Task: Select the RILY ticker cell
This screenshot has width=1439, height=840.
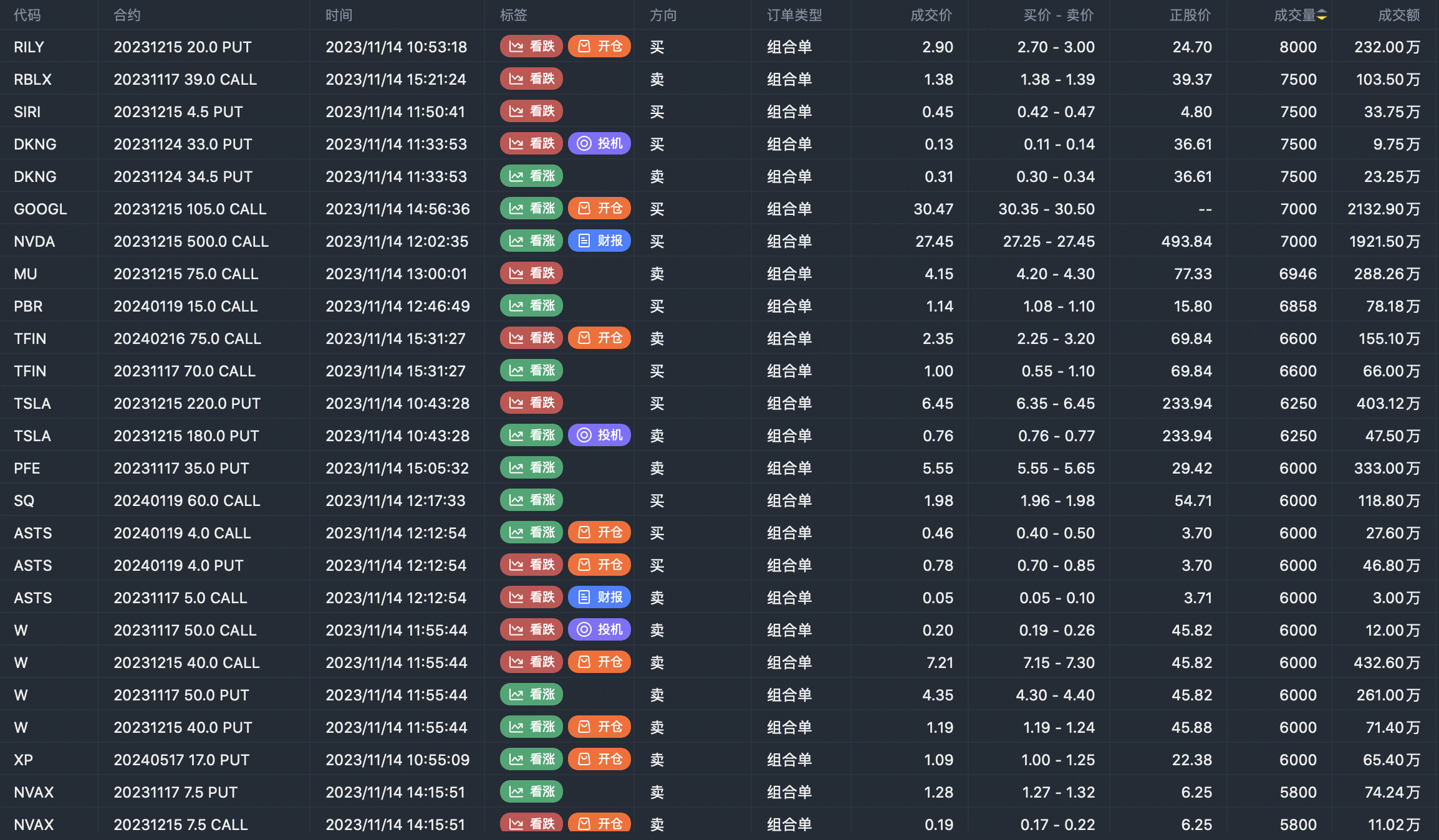Action: click(x=29, y=47)
